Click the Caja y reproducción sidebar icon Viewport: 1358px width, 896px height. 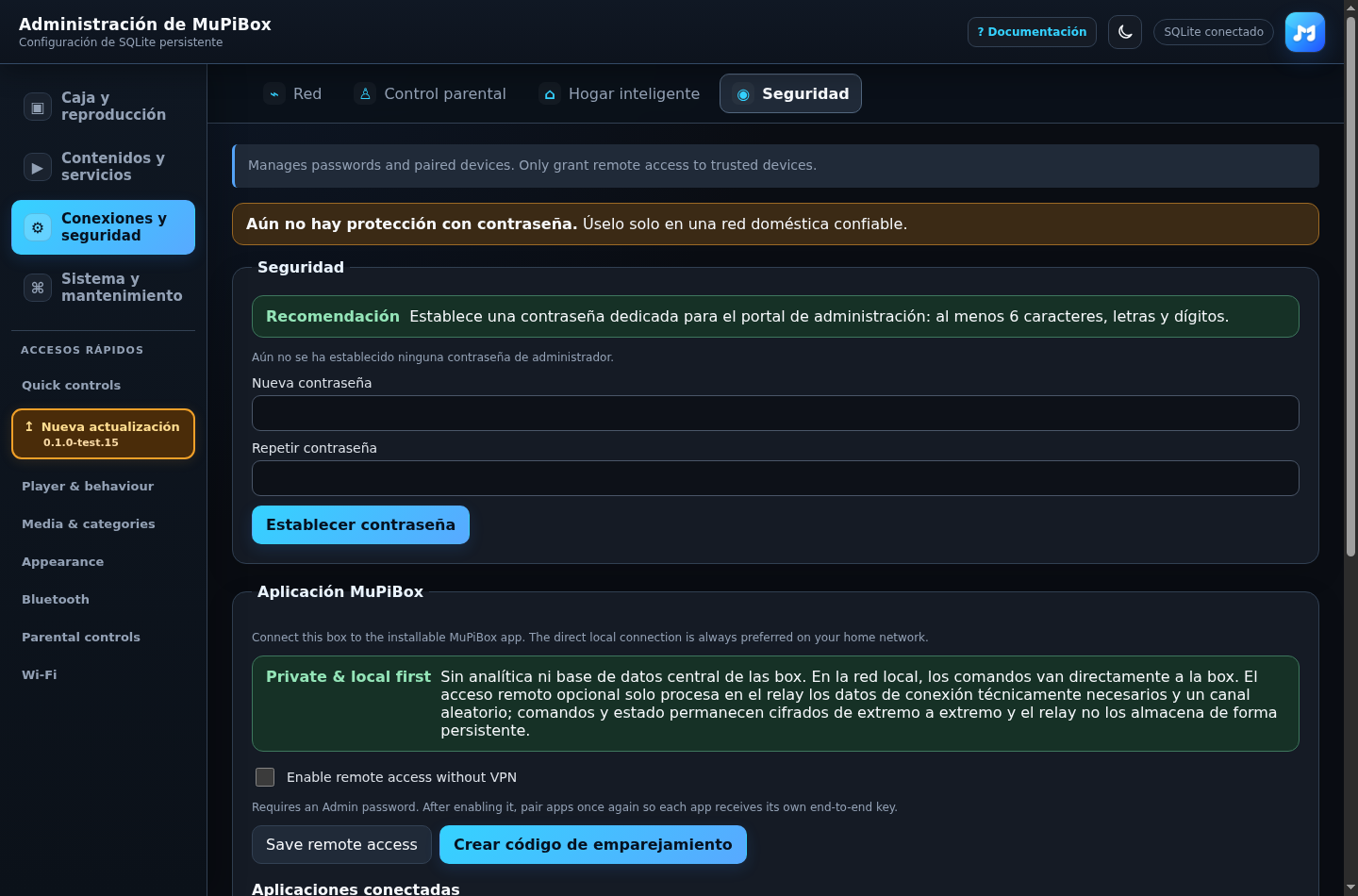[x=38, y=107]
